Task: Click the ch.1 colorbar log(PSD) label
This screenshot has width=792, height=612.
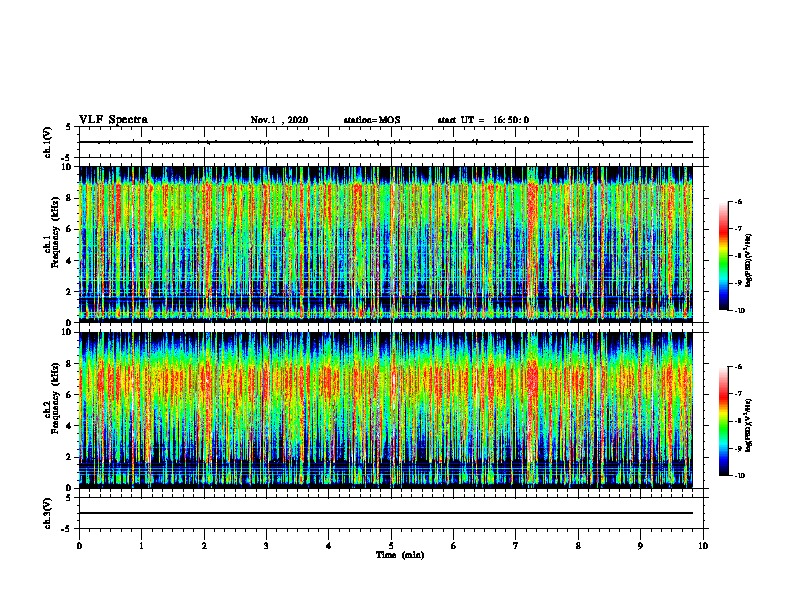Action: click(748, 261)
